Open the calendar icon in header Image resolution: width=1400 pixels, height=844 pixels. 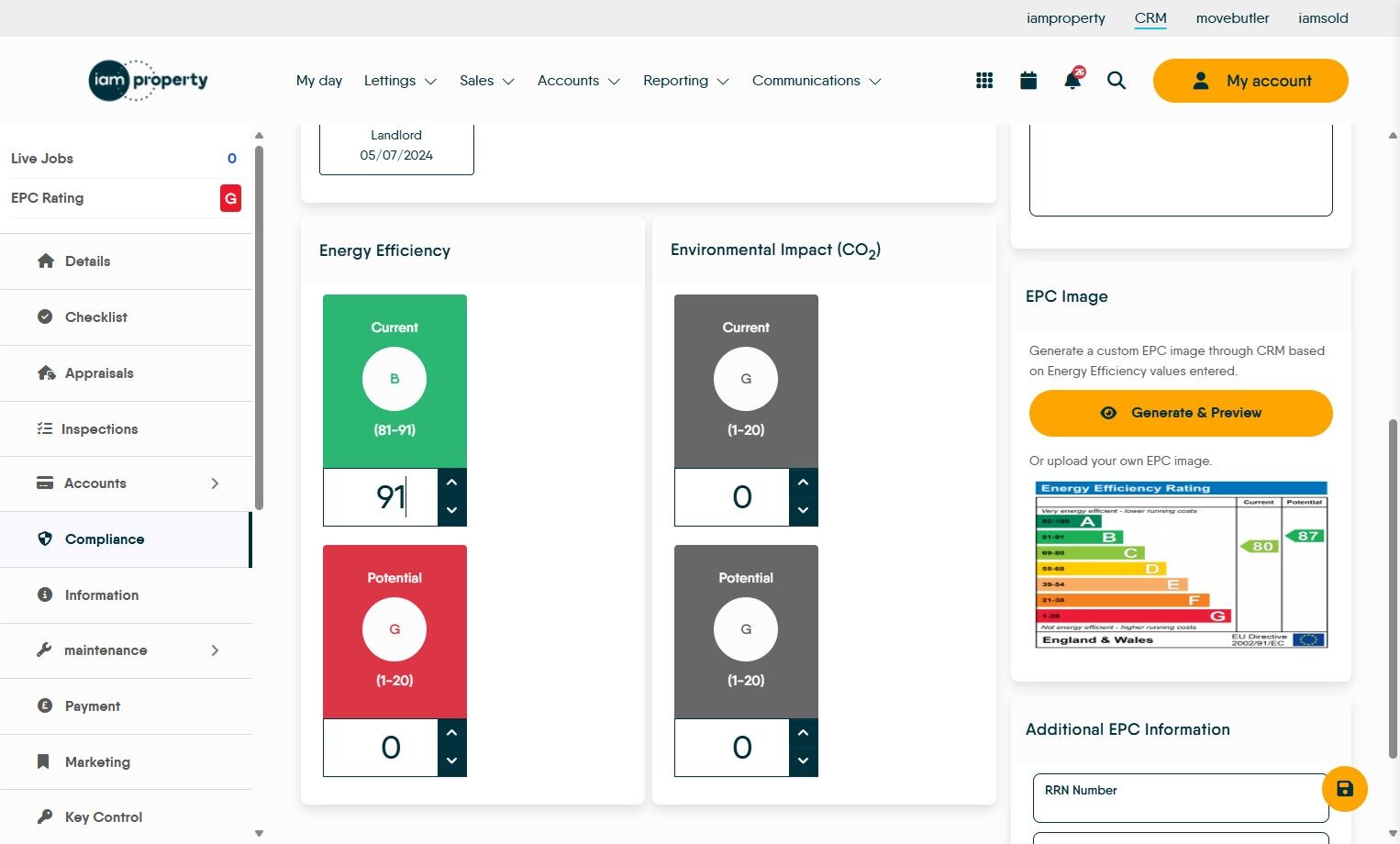pyautogui.click(x=1028, y=81)
